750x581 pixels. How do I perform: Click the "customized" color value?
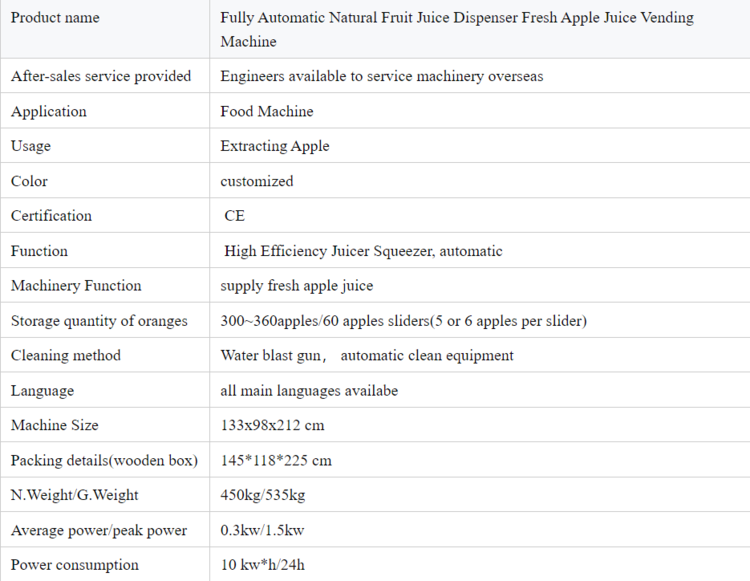(257, 181)
